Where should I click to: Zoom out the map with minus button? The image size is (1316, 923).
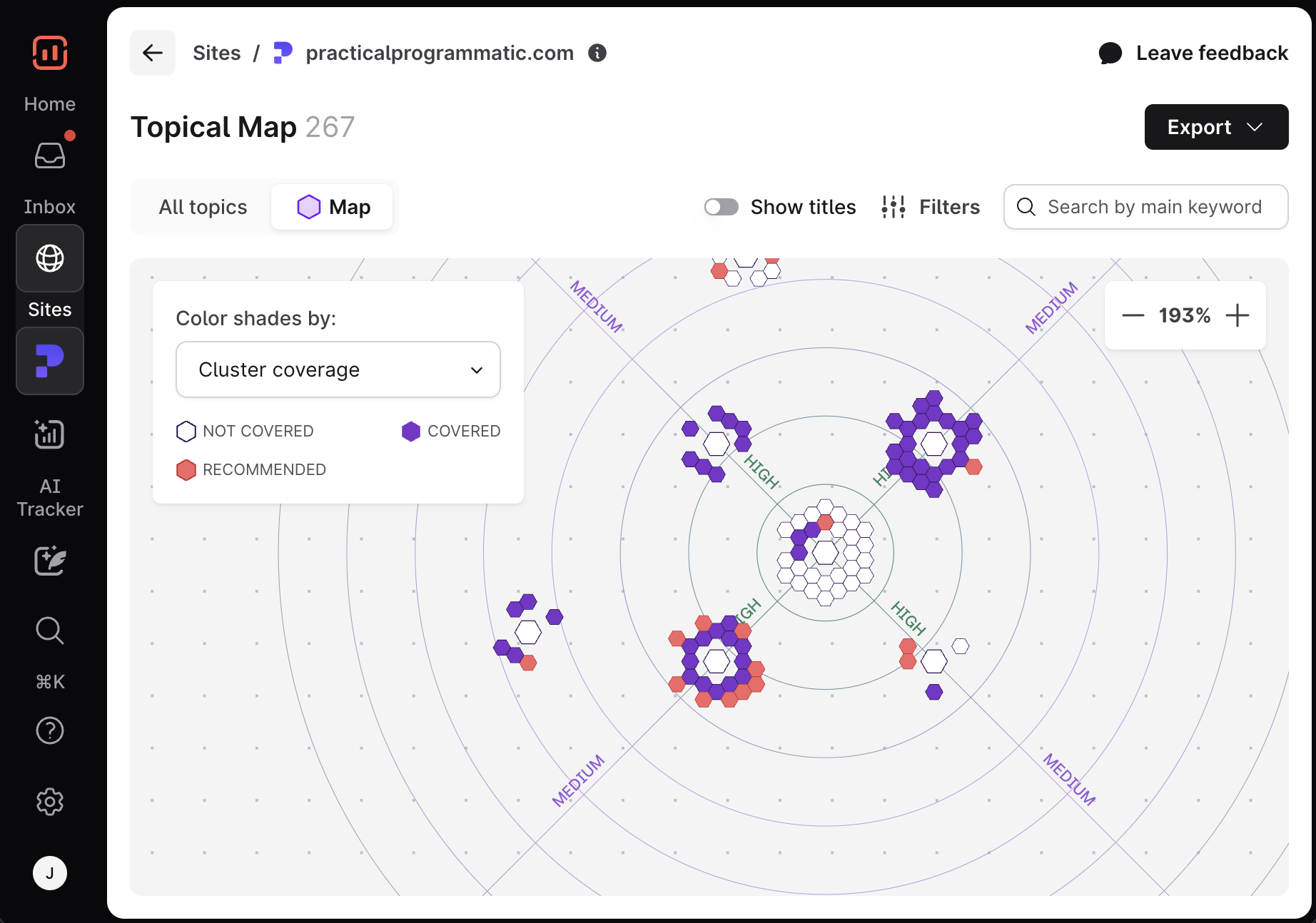pyautogui.click(x=1133, y=315)
